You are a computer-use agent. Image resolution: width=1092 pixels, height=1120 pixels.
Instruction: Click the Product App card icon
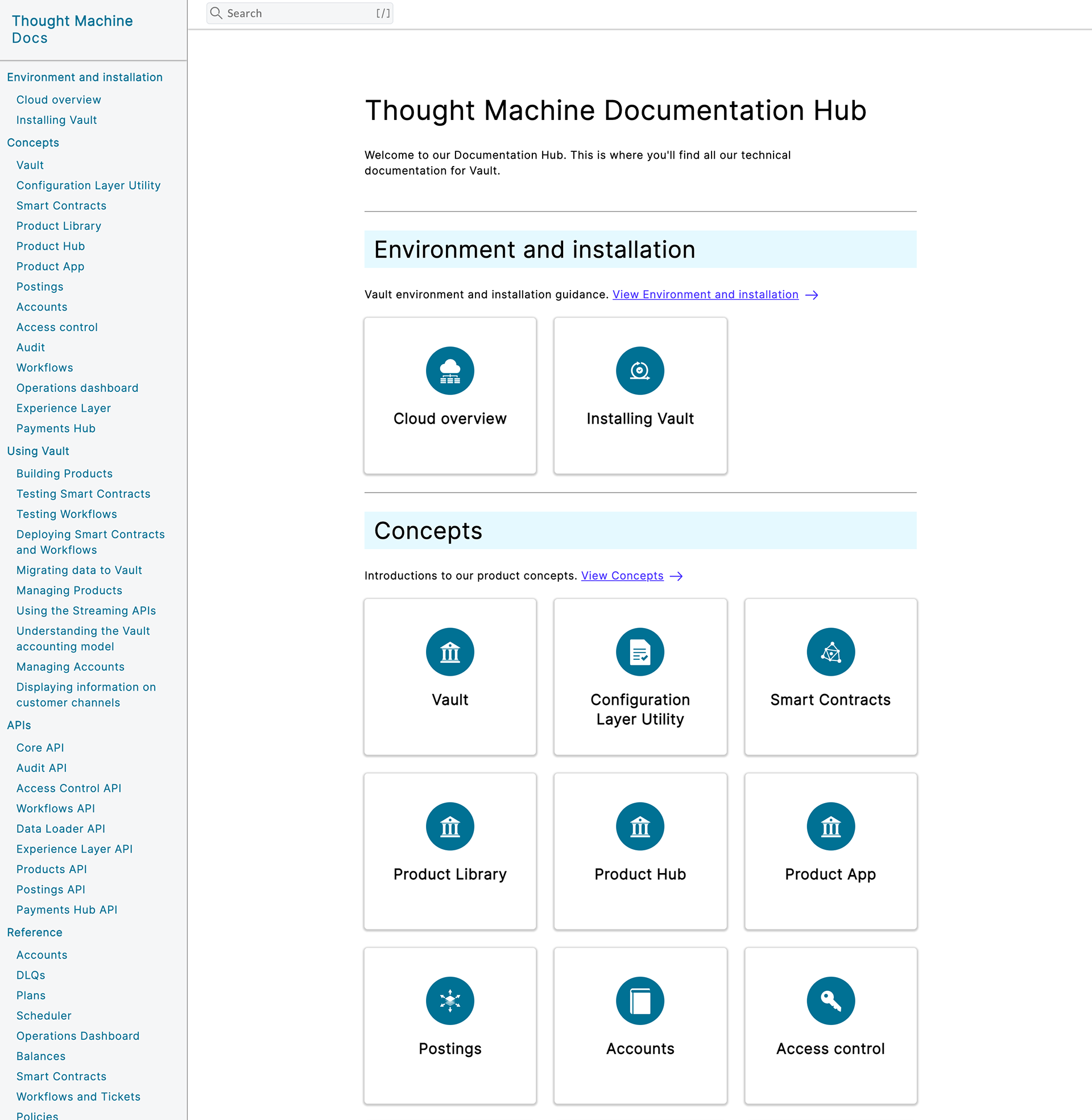pyautogui.click(x=830, y=826)
